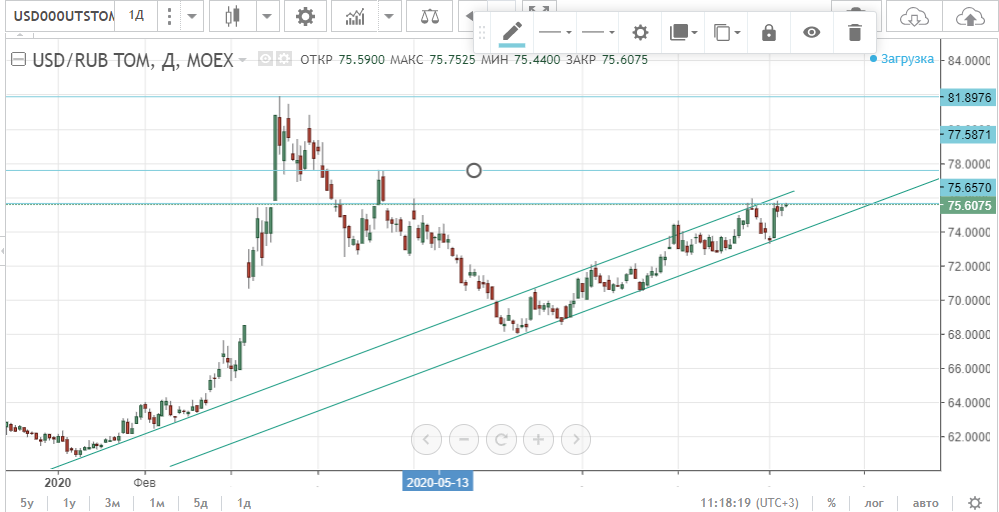This screenshot has width=999, height=512.
Task: Delete the drawing with trash icon
Action: click(x=854, y=32)
